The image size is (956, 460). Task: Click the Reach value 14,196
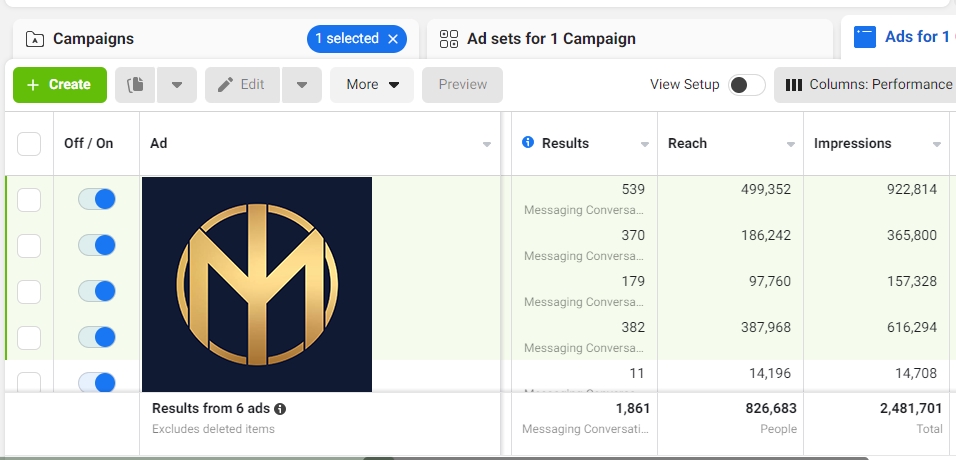coord(770,373)
